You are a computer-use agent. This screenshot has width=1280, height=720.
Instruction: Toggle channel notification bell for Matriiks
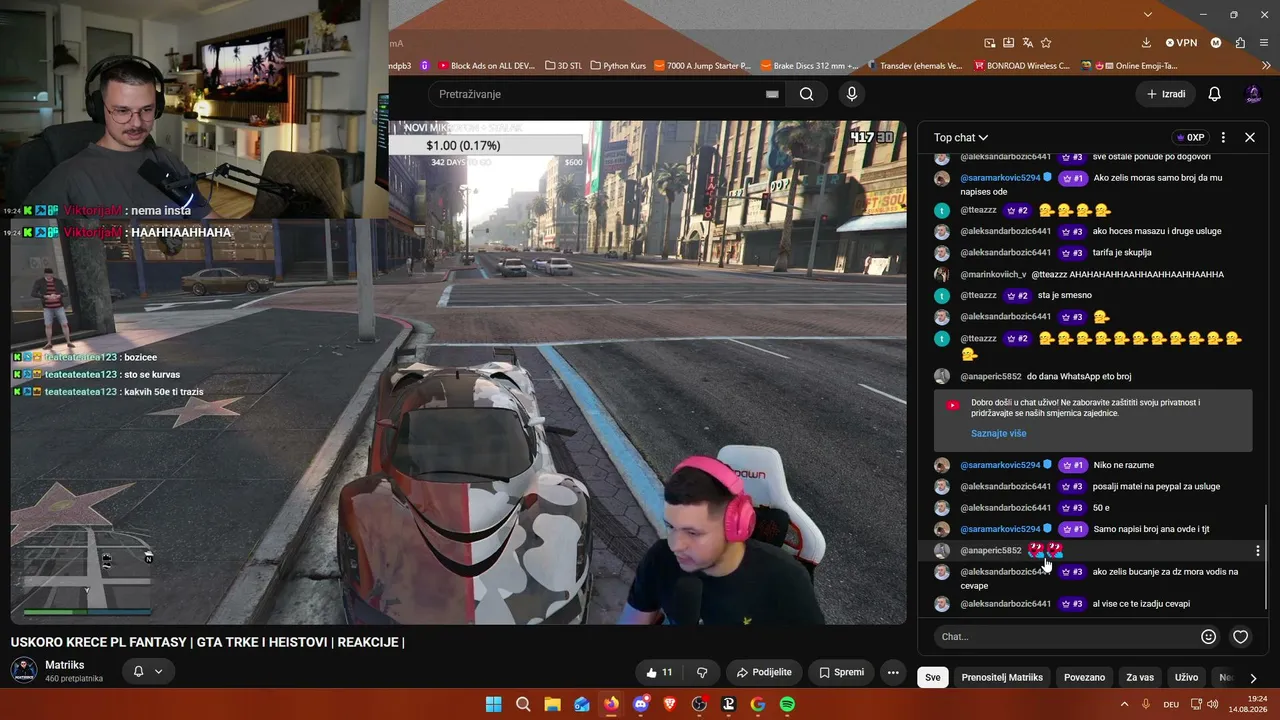coord(147,671)
